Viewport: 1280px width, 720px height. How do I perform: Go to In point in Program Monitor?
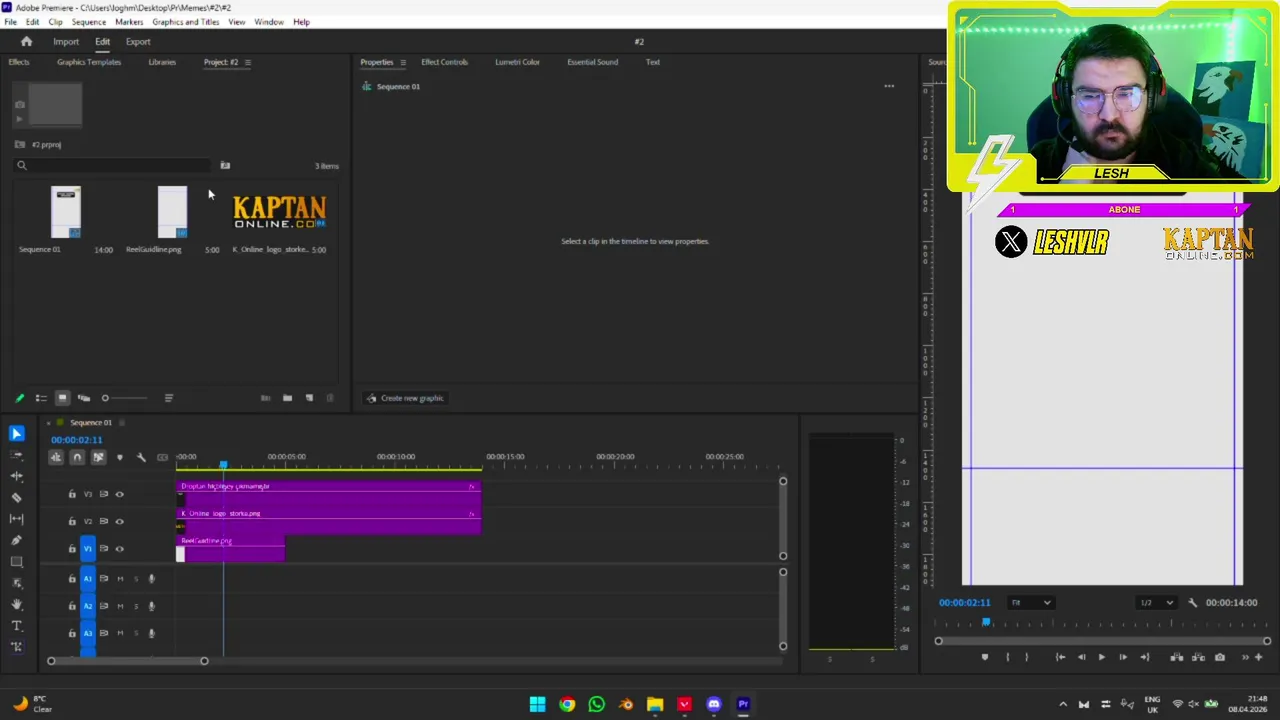point(1060,657)
